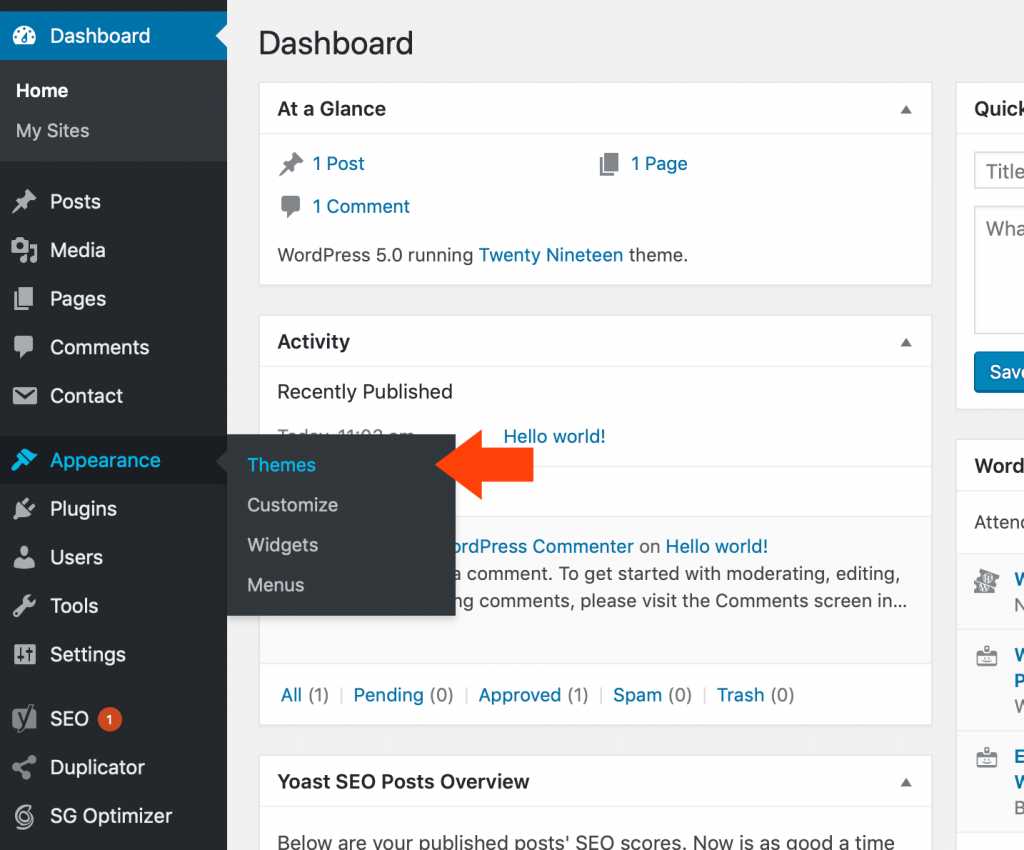Click the first WordCamp event icon

[986, 580]
